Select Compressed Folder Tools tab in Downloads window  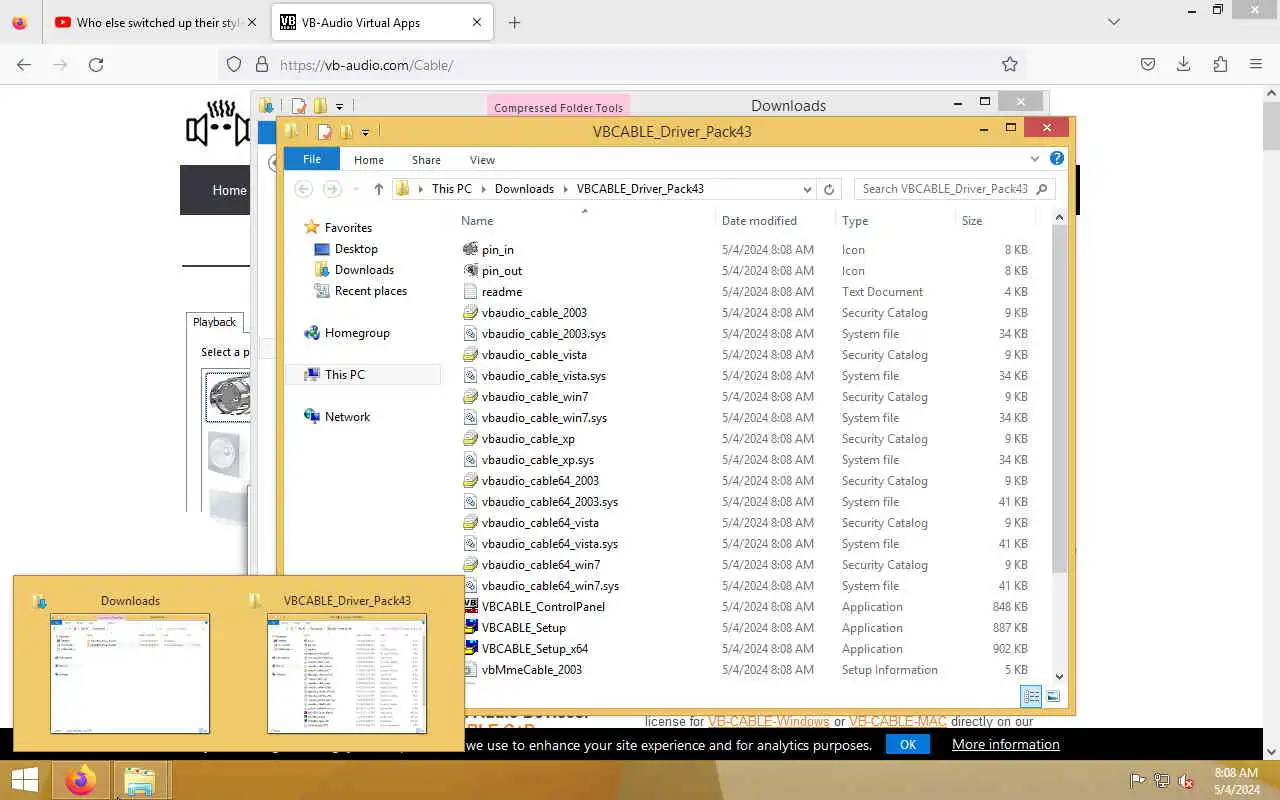coord(558,107)
